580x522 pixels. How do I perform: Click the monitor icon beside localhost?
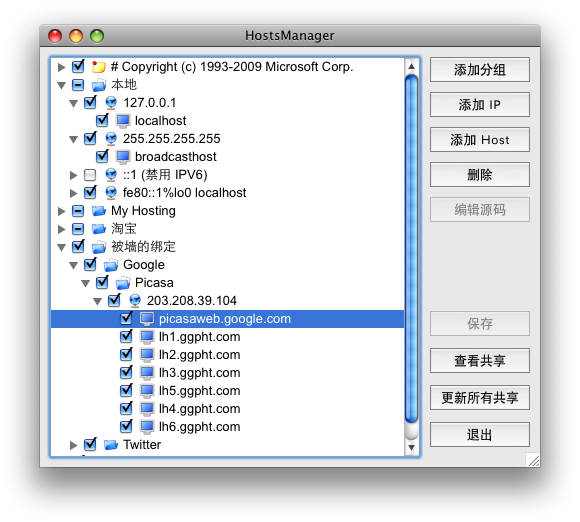[x=123, y=121]
